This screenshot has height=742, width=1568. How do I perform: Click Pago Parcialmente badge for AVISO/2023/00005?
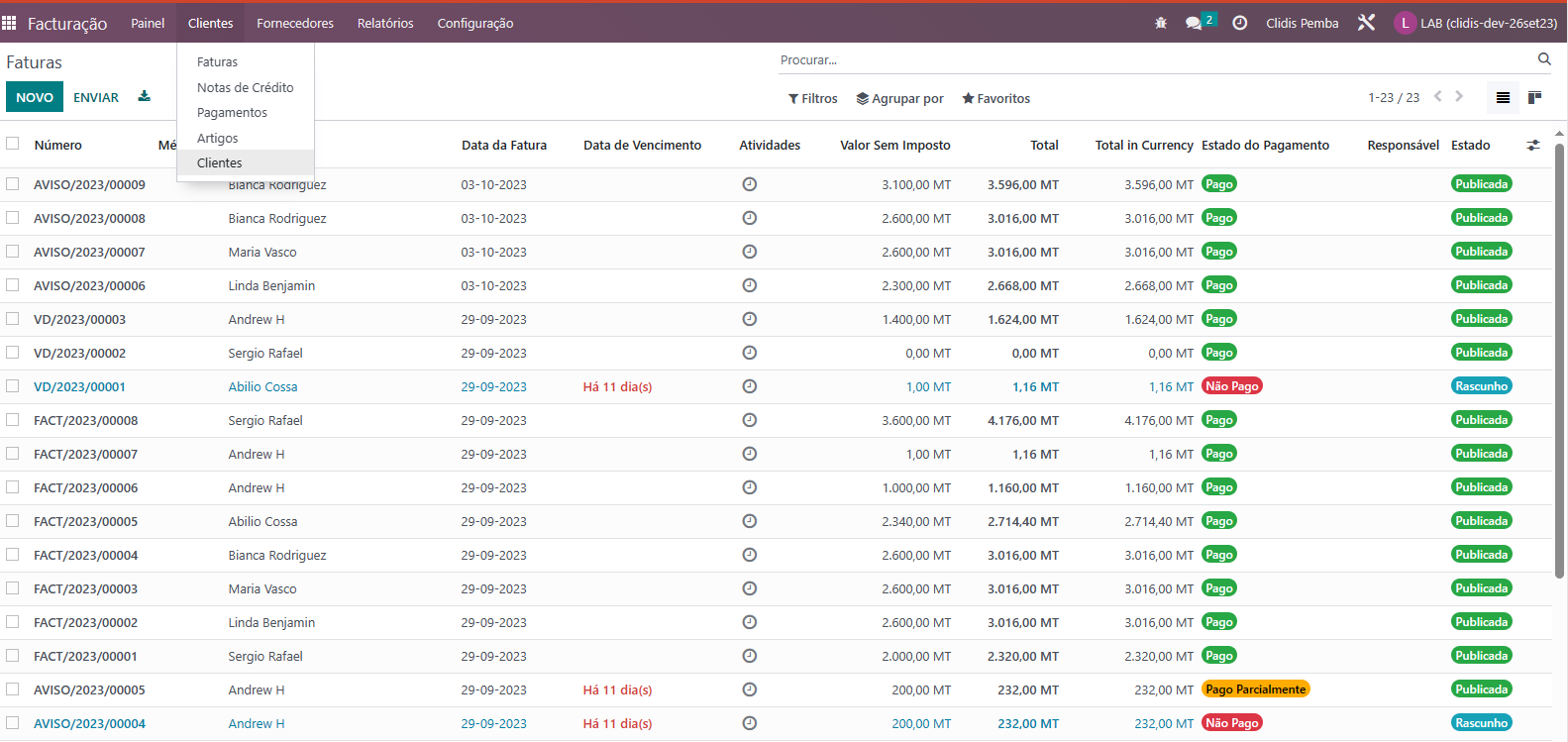click(1255, 689)
